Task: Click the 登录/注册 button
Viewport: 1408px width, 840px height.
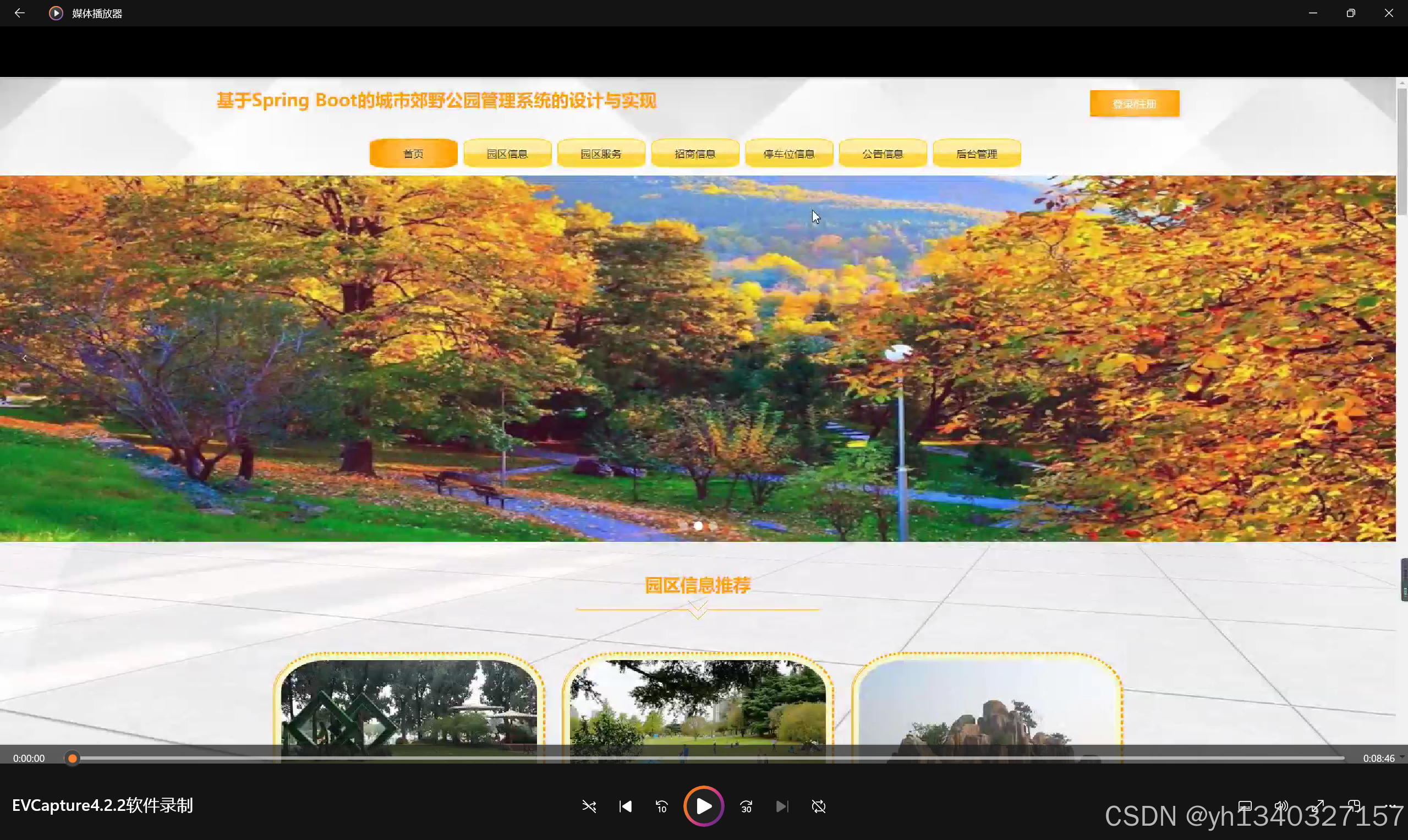Action: pyautogui.click(x=1134, y=103)
